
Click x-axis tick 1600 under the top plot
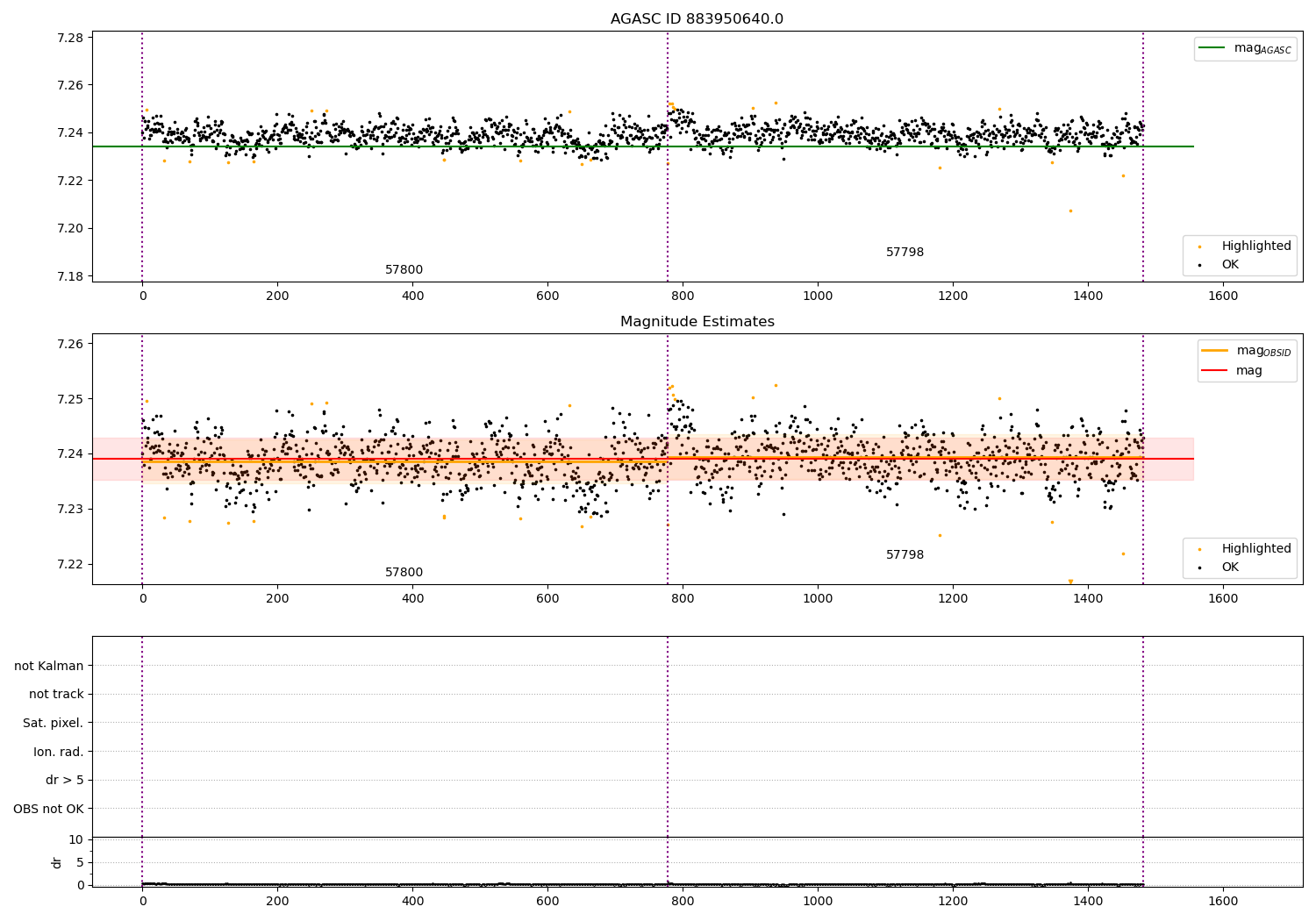click(1223, 296)
